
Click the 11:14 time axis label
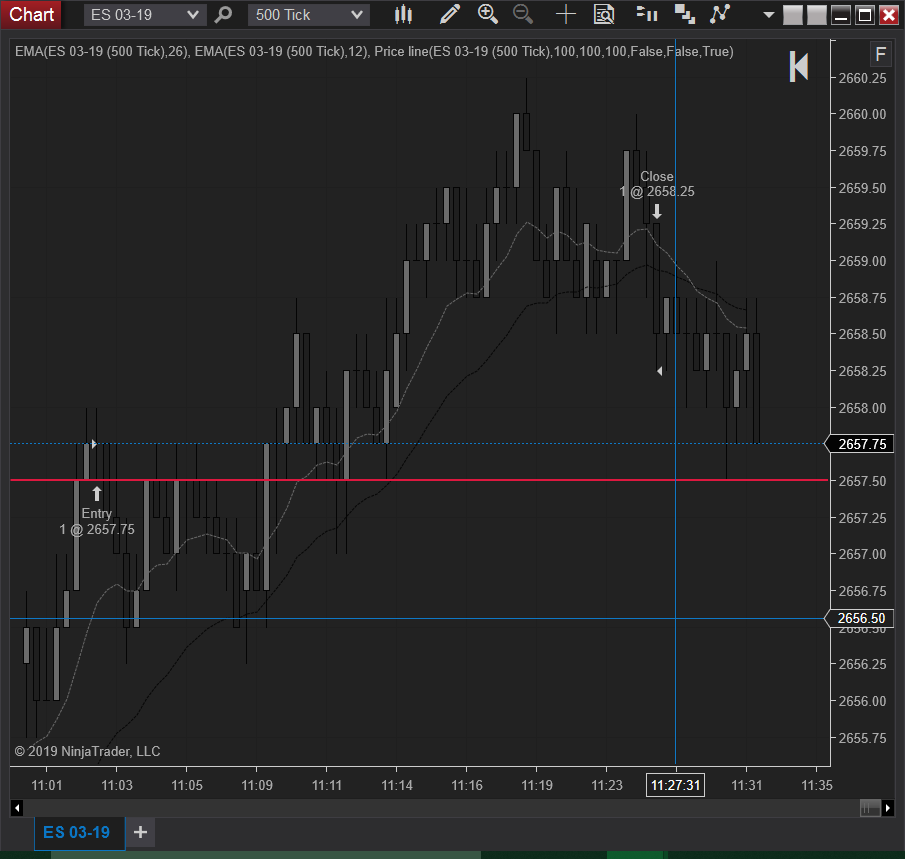click(x=397, y=785)
